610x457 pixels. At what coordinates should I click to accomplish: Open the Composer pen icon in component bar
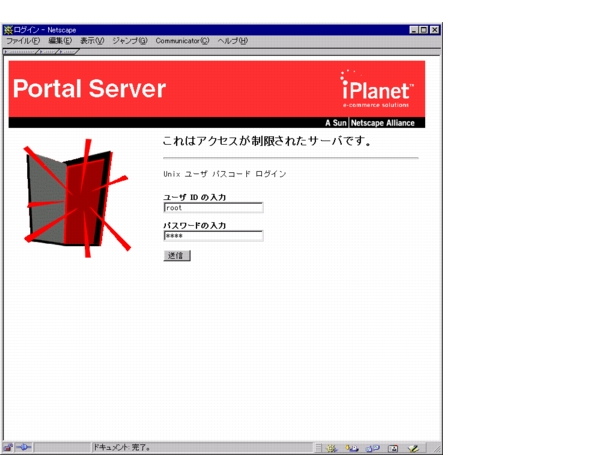[x=413, y=448]
